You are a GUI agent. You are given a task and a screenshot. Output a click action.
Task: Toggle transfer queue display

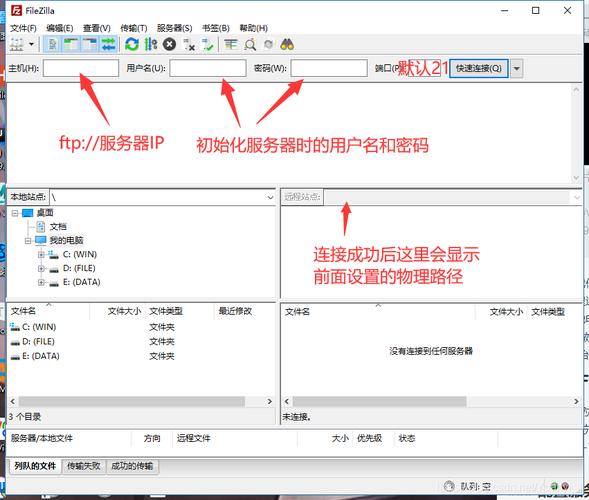coord(108,44)
